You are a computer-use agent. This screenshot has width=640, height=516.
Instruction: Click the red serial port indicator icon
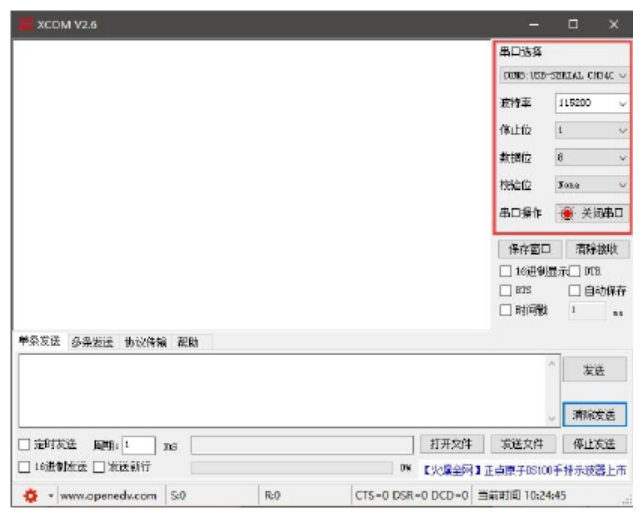pyautogui.click(x=567, y=213)
